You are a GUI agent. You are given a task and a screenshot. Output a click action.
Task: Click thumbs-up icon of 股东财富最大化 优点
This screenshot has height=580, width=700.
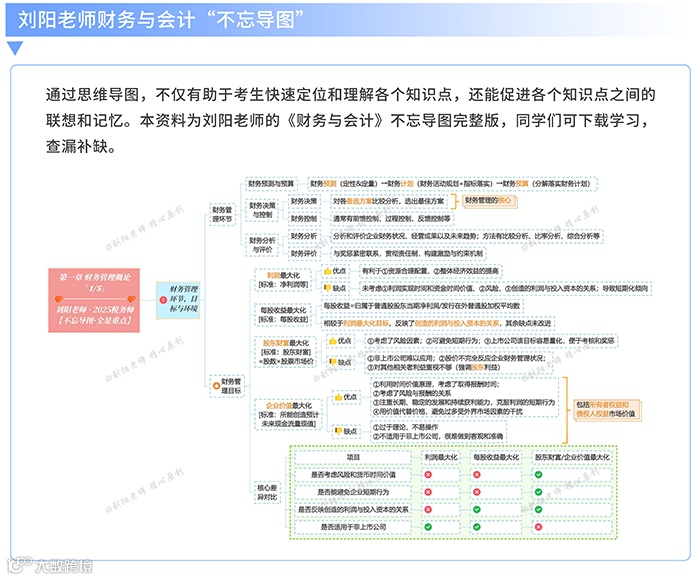coord(333,341)
